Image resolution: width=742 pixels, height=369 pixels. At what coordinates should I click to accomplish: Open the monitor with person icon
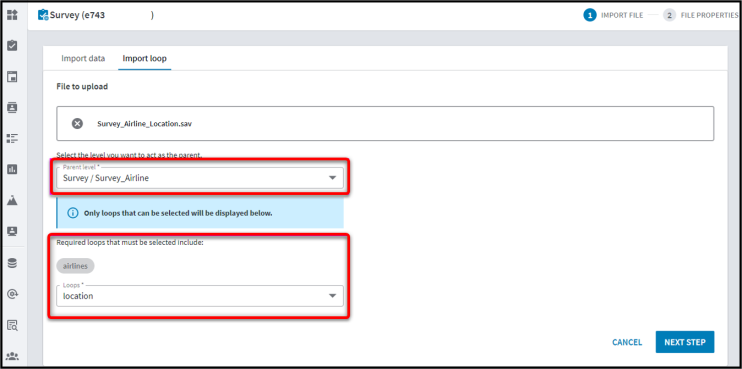pyautogui.click(x=12, y=231)
